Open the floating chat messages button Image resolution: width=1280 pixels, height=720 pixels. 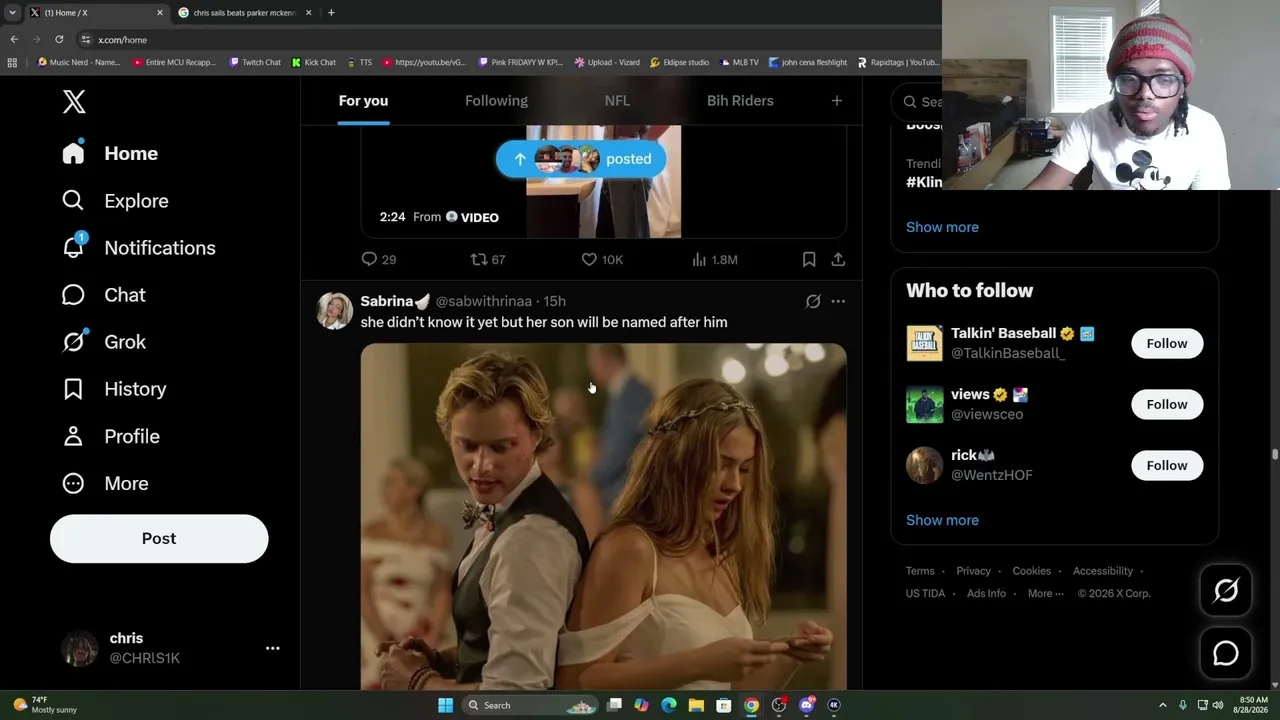(1226, 653)
